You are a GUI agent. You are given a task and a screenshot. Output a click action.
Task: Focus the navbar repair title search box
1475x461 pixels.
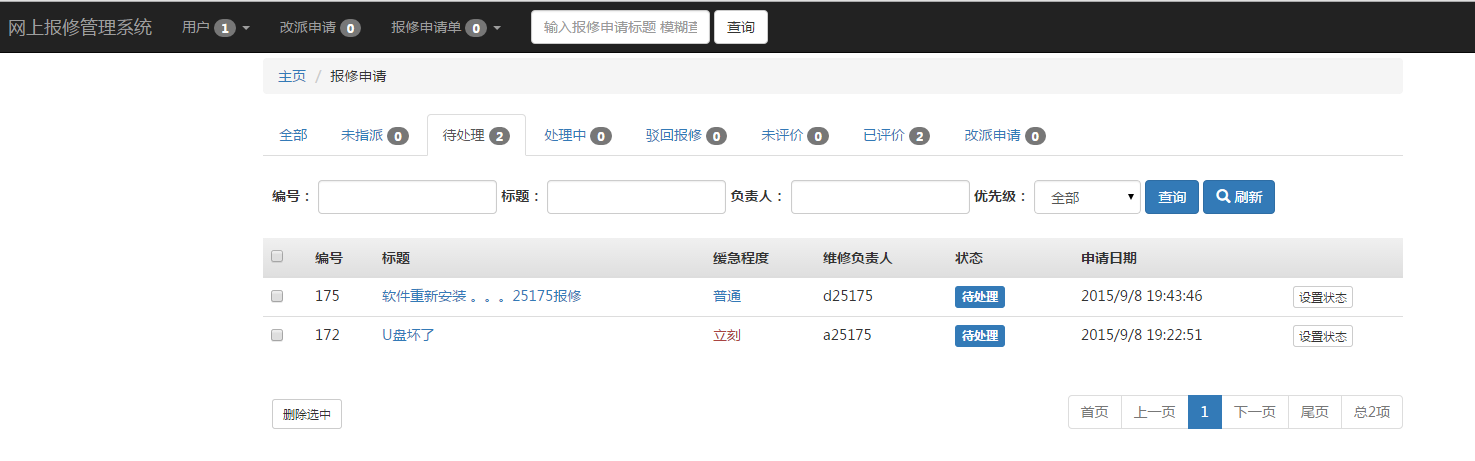click(x=620, y=27)
